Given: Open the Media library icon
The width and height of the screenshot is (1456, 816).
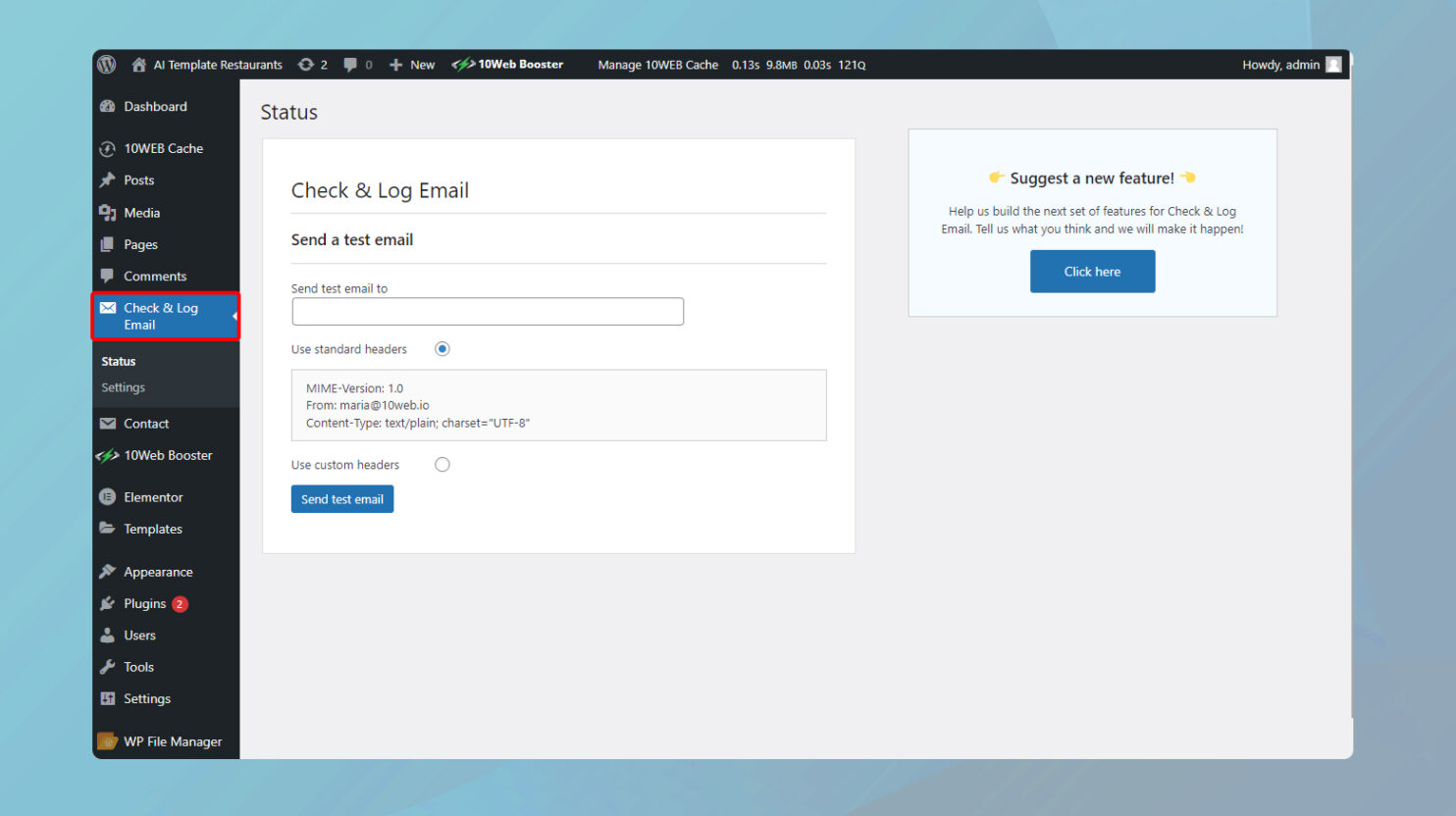Looking at the screenshot, I should [x=108, y=212].
